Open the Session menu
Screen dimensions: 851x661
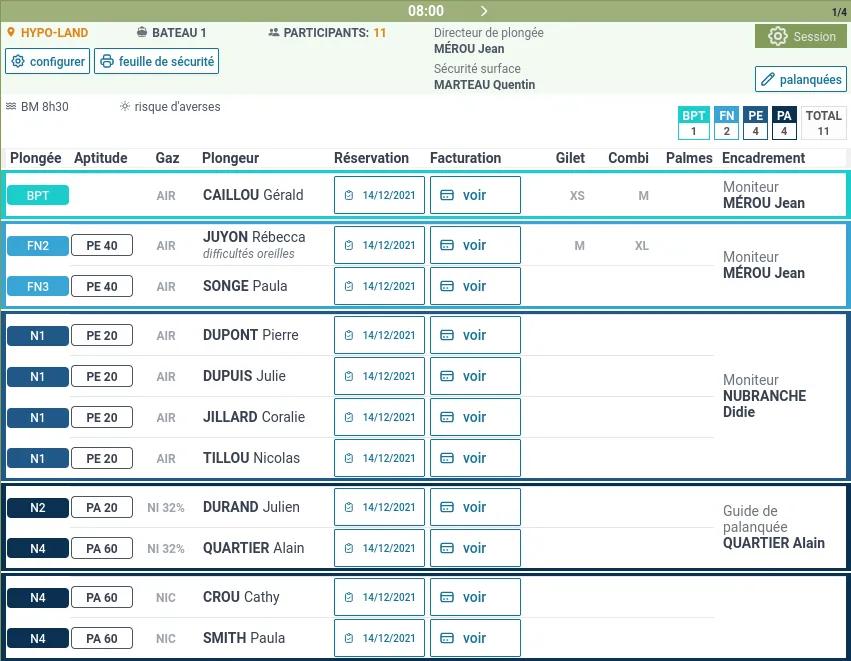[800, 36]
